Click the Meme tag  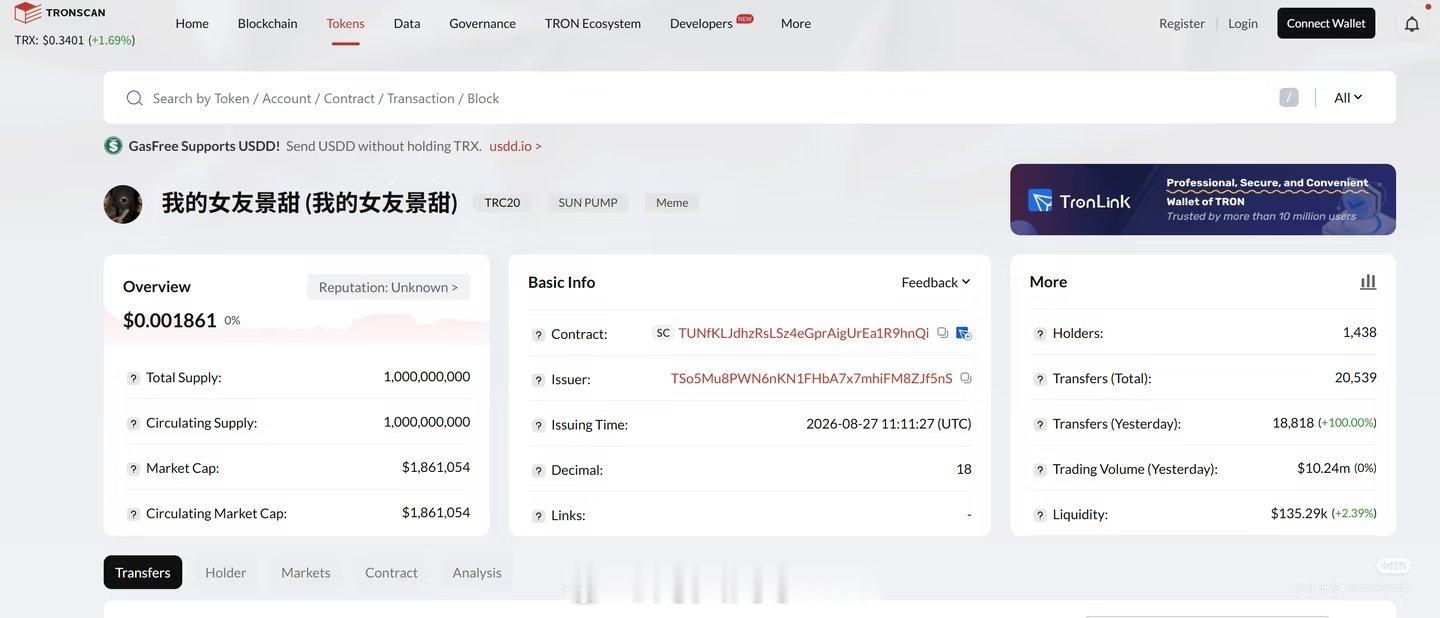click(x=672, y=203)
